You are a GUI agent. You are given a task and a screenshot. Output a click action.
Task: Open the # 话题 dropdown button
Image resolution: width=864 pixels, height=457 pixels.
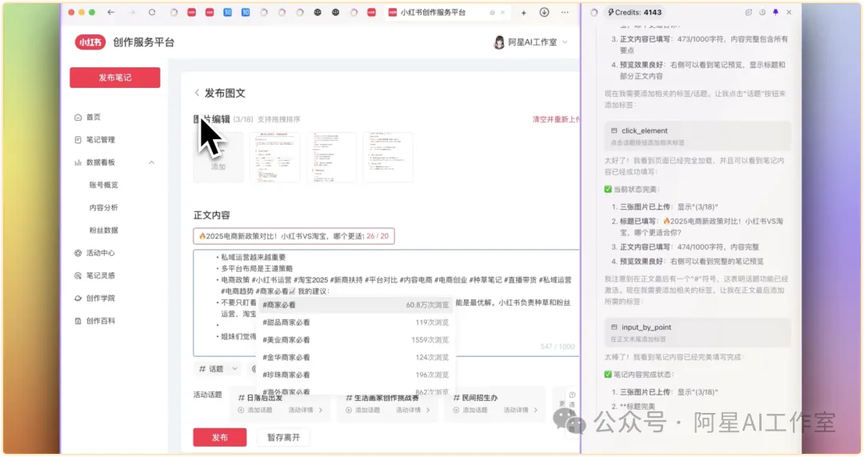click(218, 369)
